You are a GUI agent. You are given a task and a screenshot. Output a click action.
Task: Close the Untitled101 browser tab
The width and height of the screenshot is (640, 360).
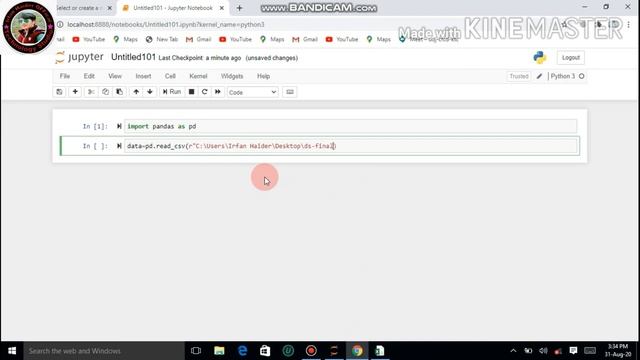click(222, 8)
